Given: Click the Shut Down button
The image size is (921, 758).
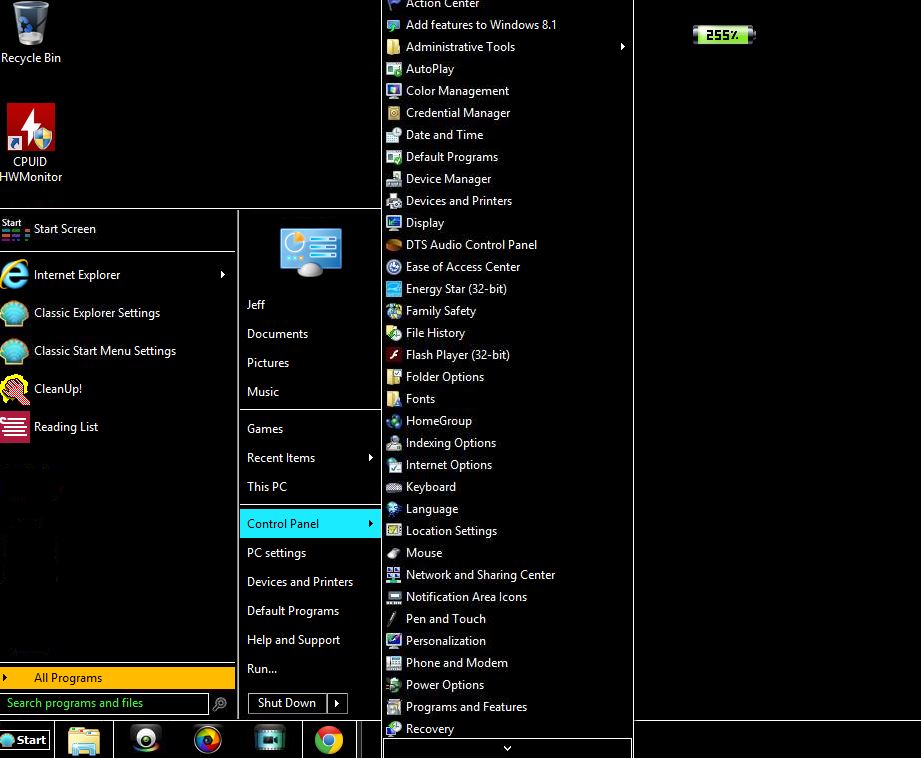Looking at the screenshot, I should point(287,703).
